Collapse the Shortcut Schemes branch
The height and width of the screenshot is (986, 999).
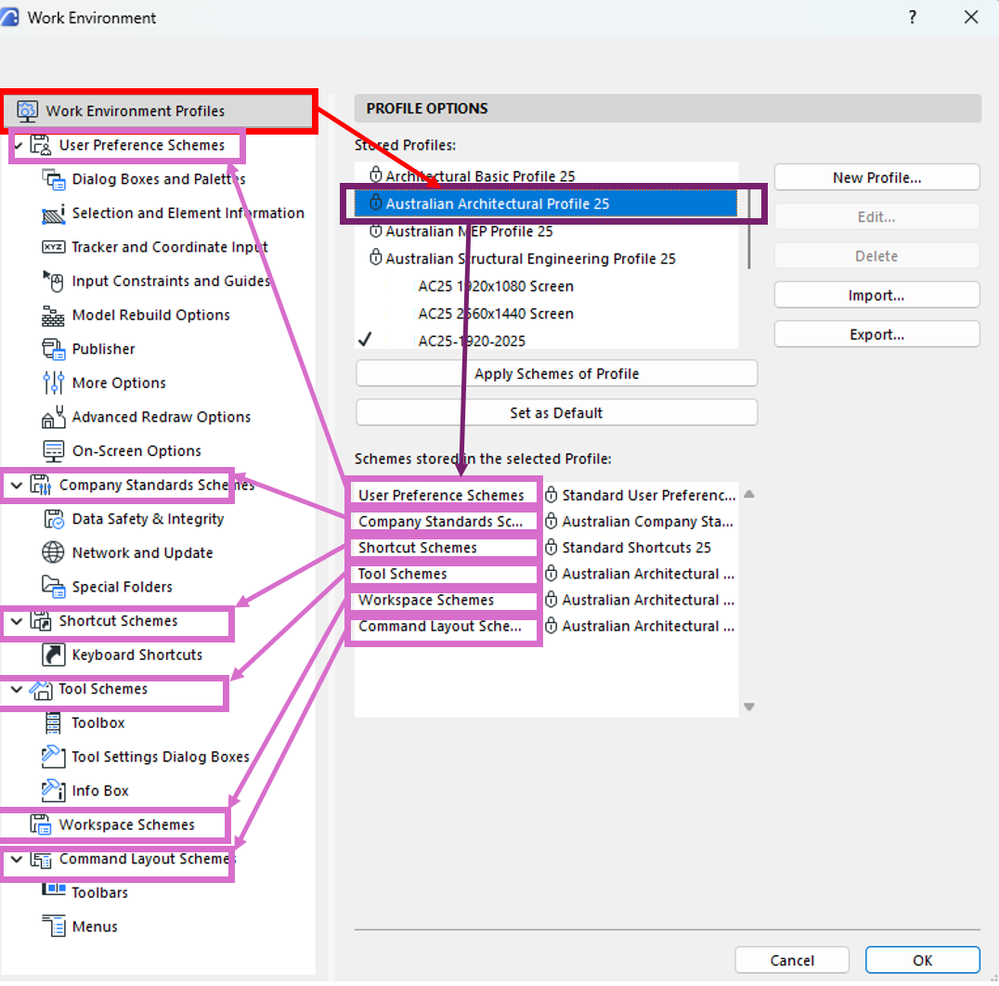[17, 621]
